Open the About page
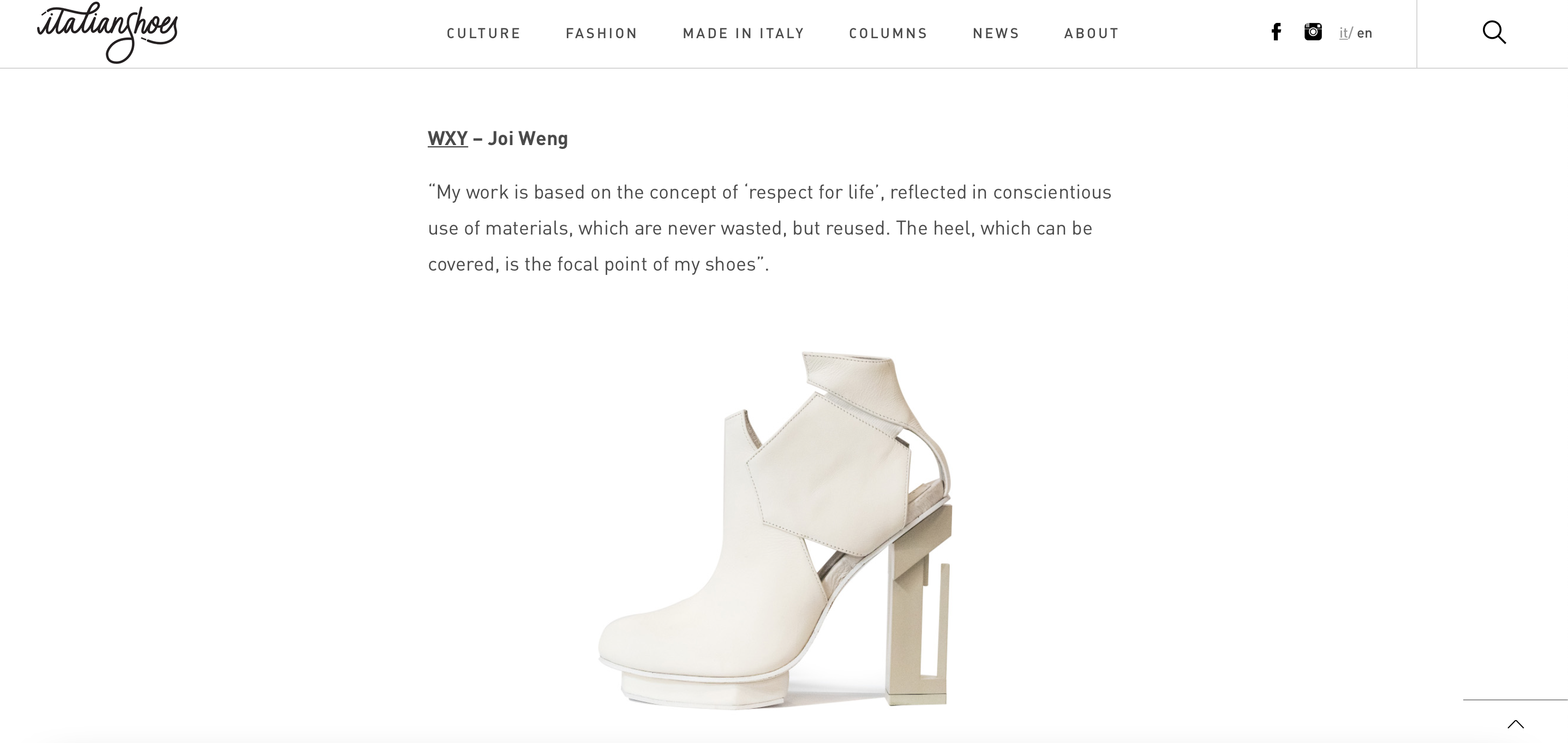This screenshot has width=1568, height=743. click(x=1091, y=33)
